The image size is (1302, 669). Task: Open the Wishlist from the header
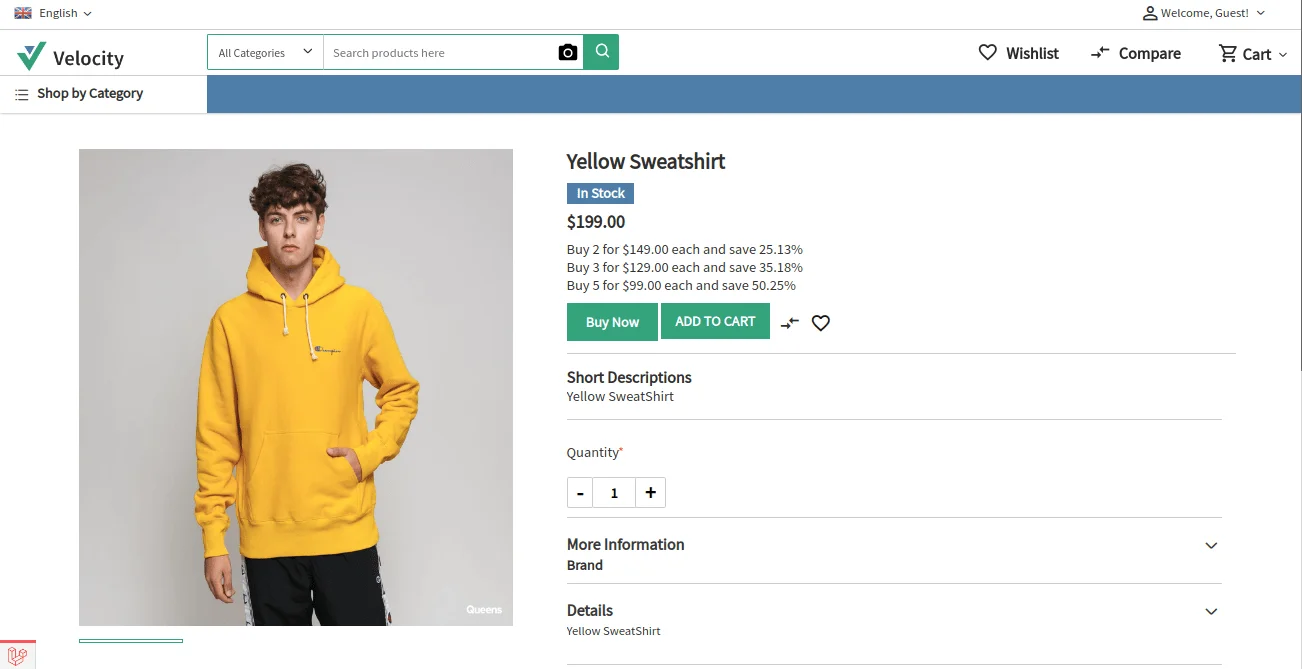(1018, 53)
